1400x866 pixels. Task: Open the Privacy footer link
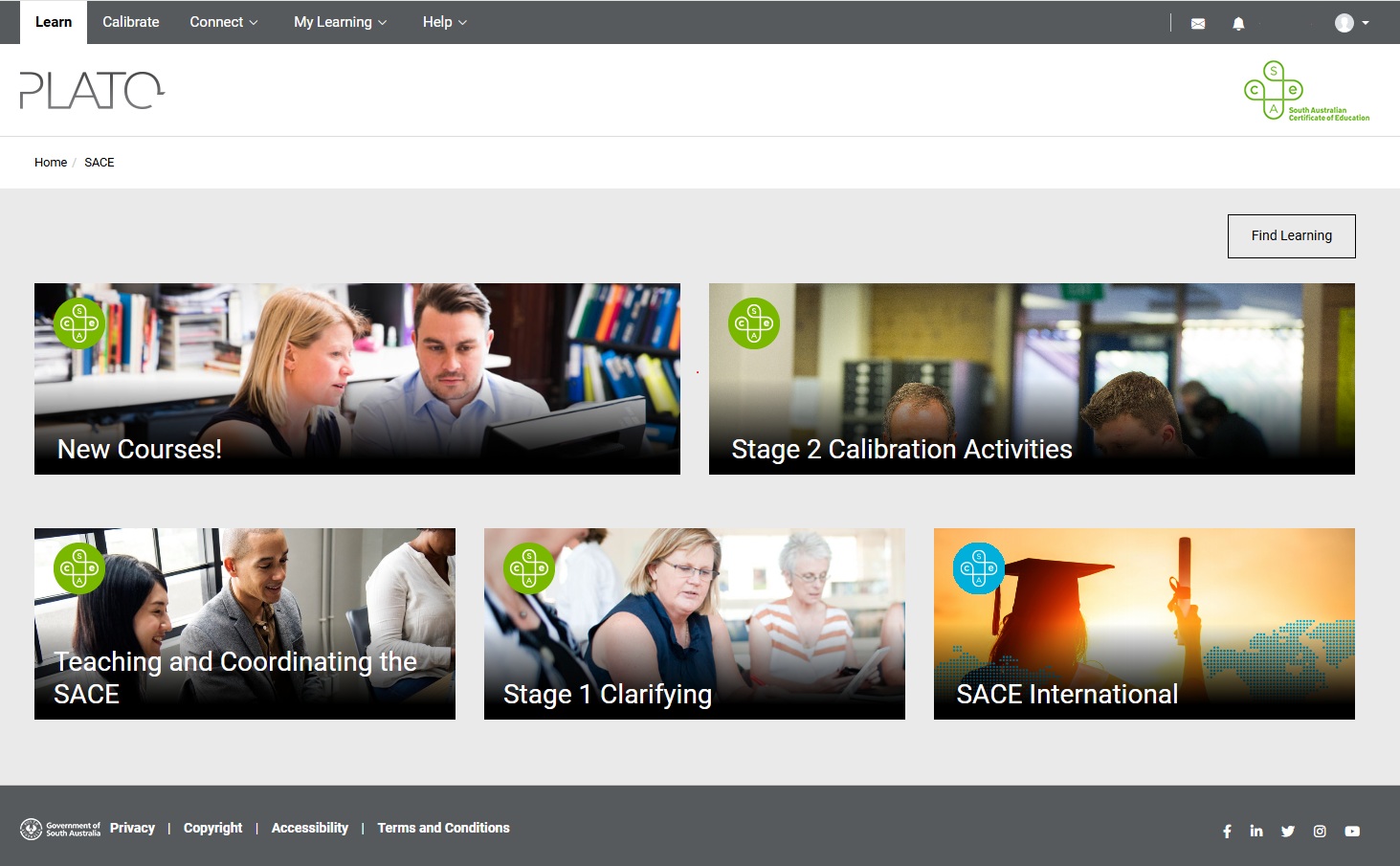click(x=132, y=828)
